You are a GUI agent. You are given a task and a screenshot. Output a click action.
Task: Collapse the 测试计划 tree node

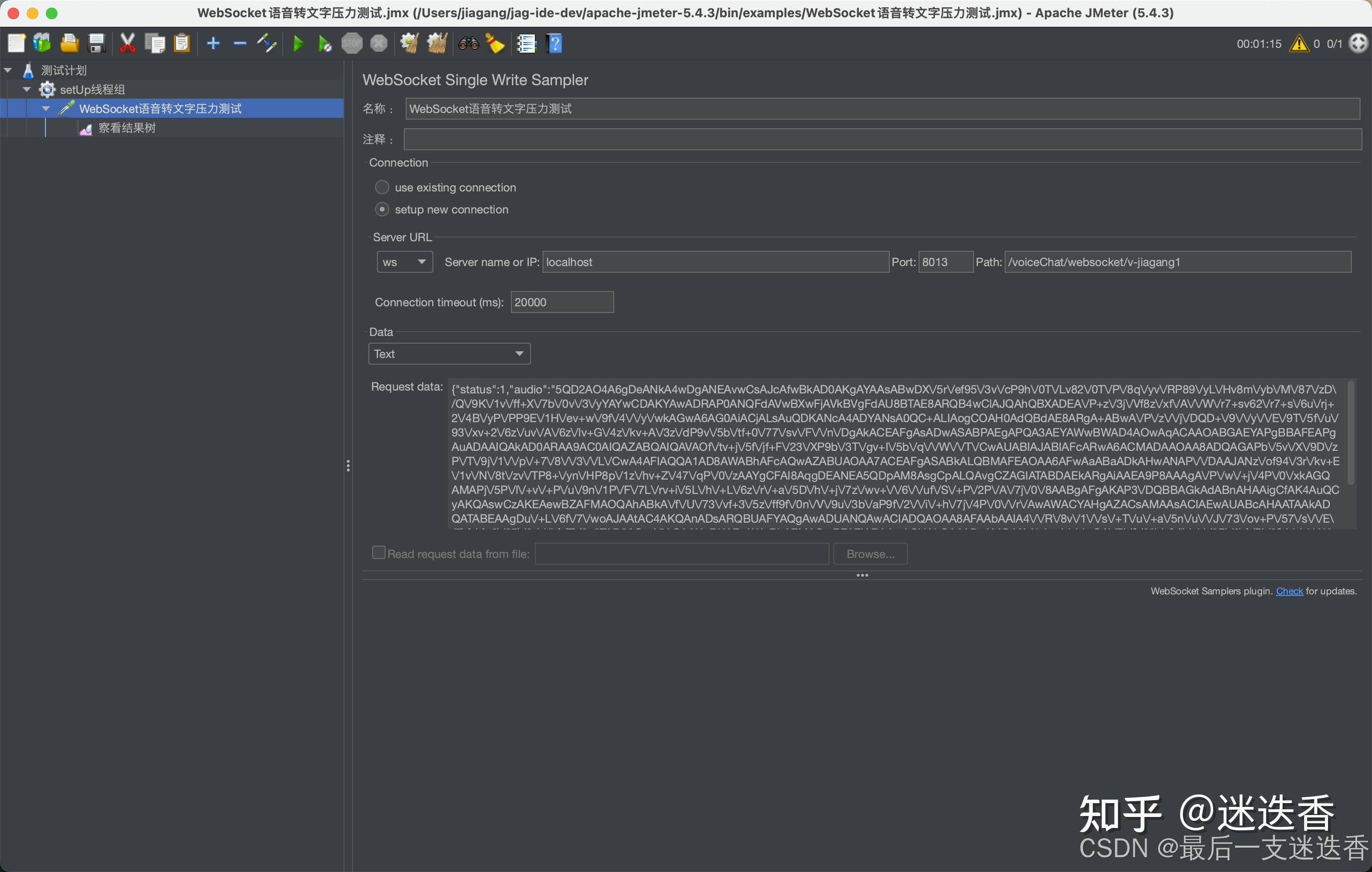tap(8, 71)
